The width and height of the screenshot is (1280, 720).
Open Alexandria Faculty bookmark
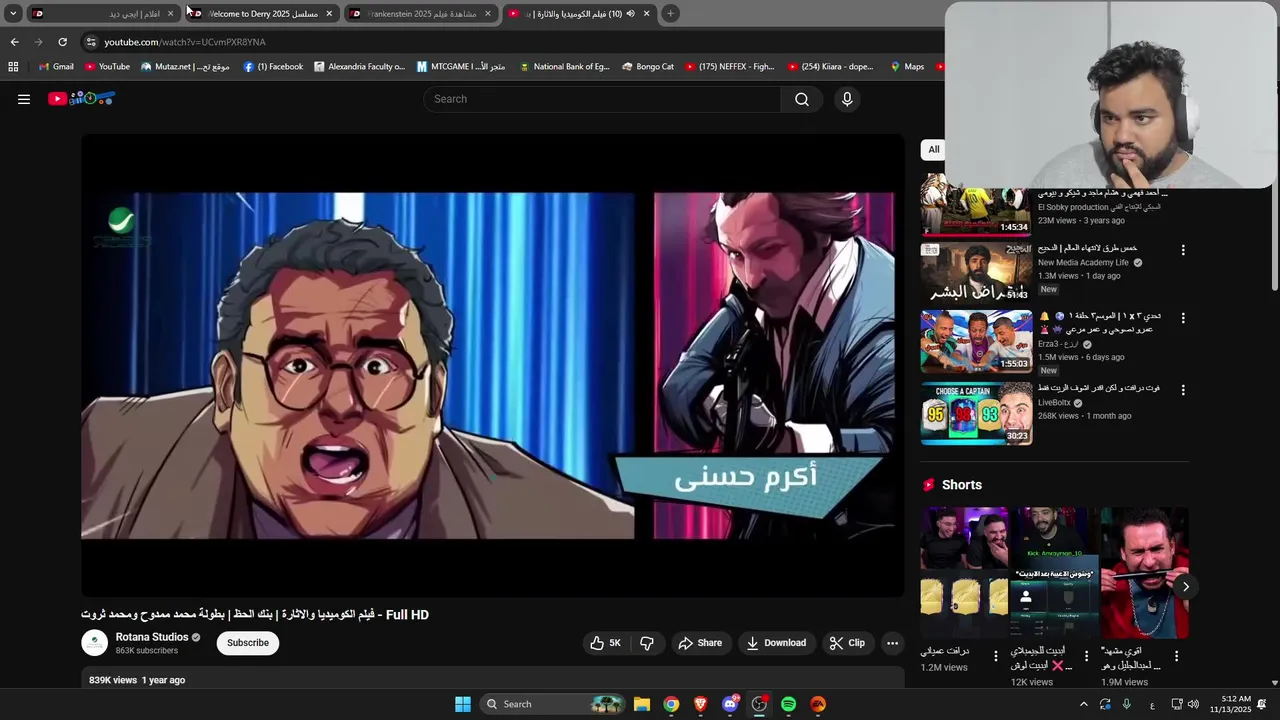coord(359,67)
